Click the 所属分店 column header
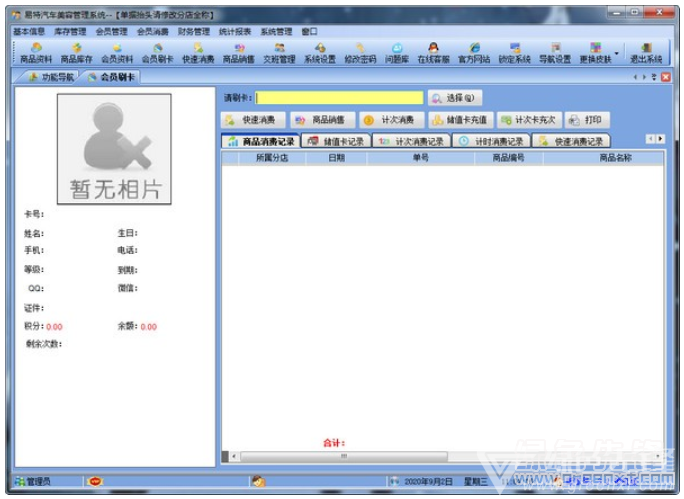The height and width of the screenshot is (499, 684). pos(272,158)
